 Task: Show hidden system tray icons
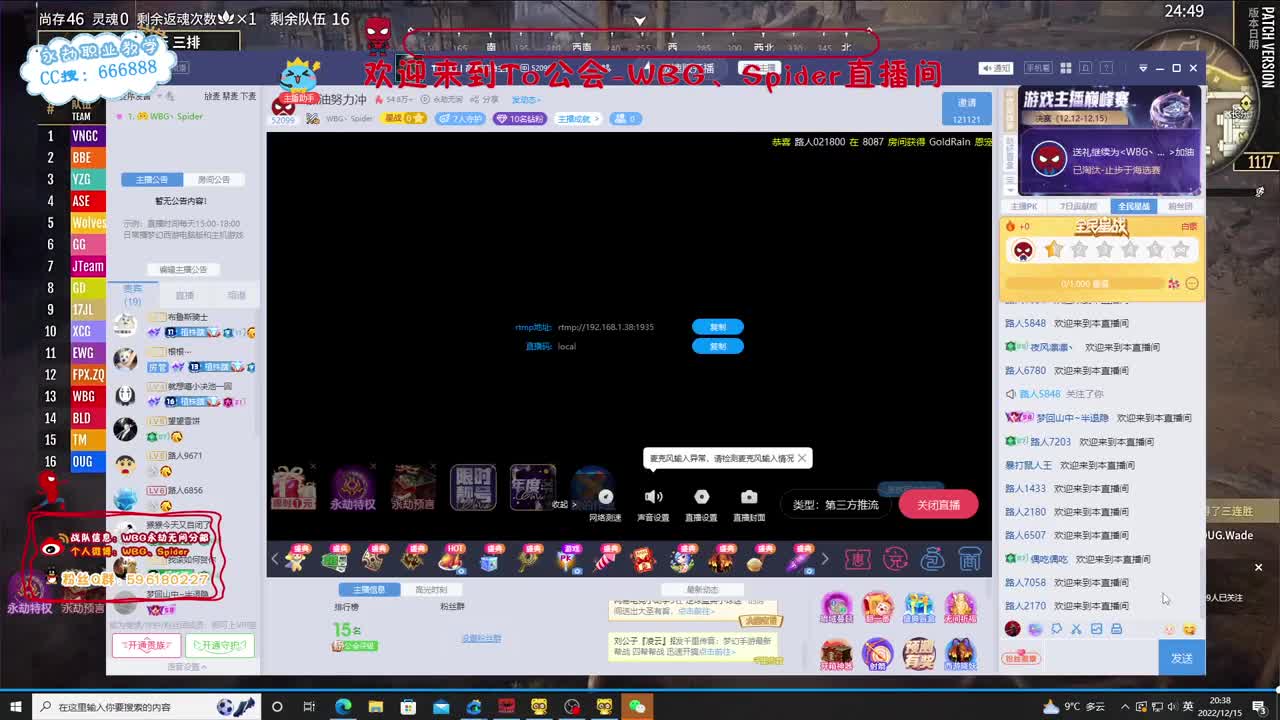pyautogui.click(x=1126, y=706)
